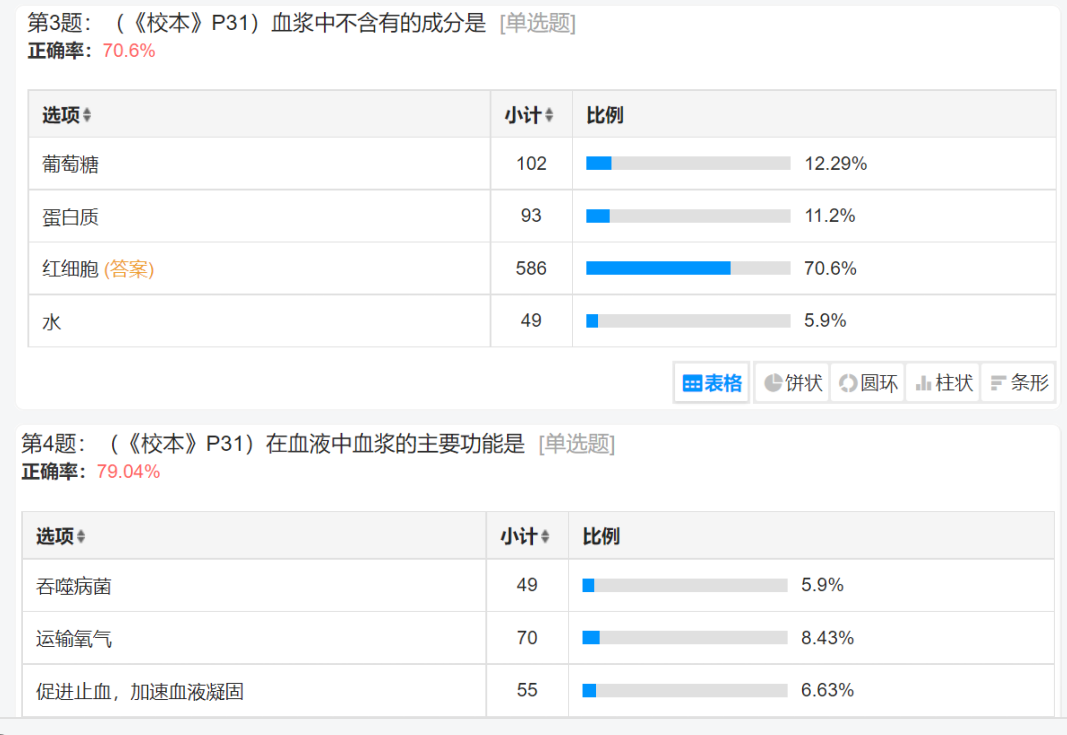Select the 圆环 donut chart view
1067x735 pixels.
click(x=868, y=383)
